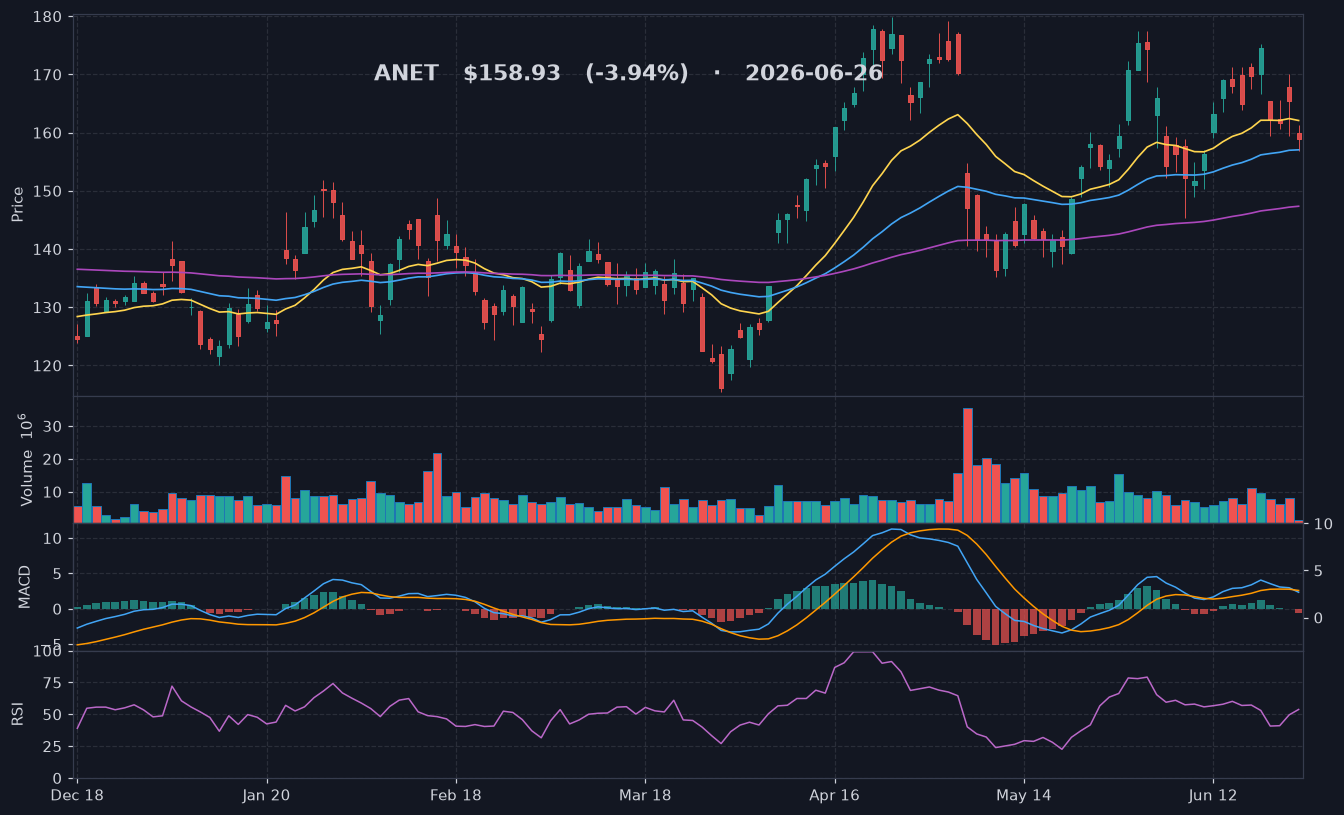1344x815 pixels.
Task: Click the $158.93 price in the title
Action: pyautogui.click(x=512, y=73)
